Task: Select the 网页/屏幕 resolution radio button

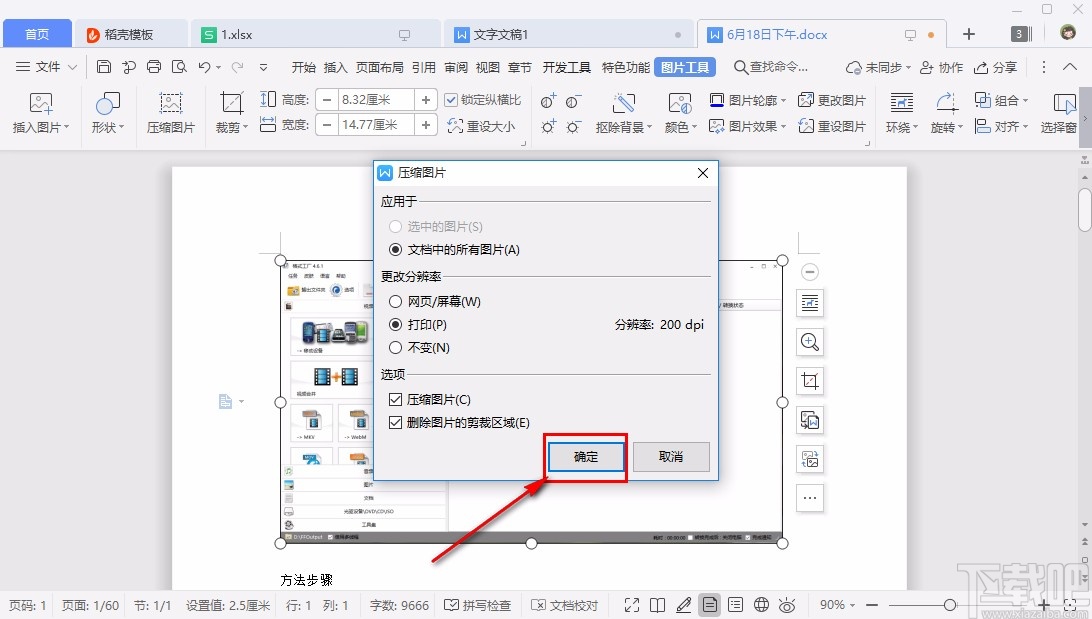Action: point(396,302)
